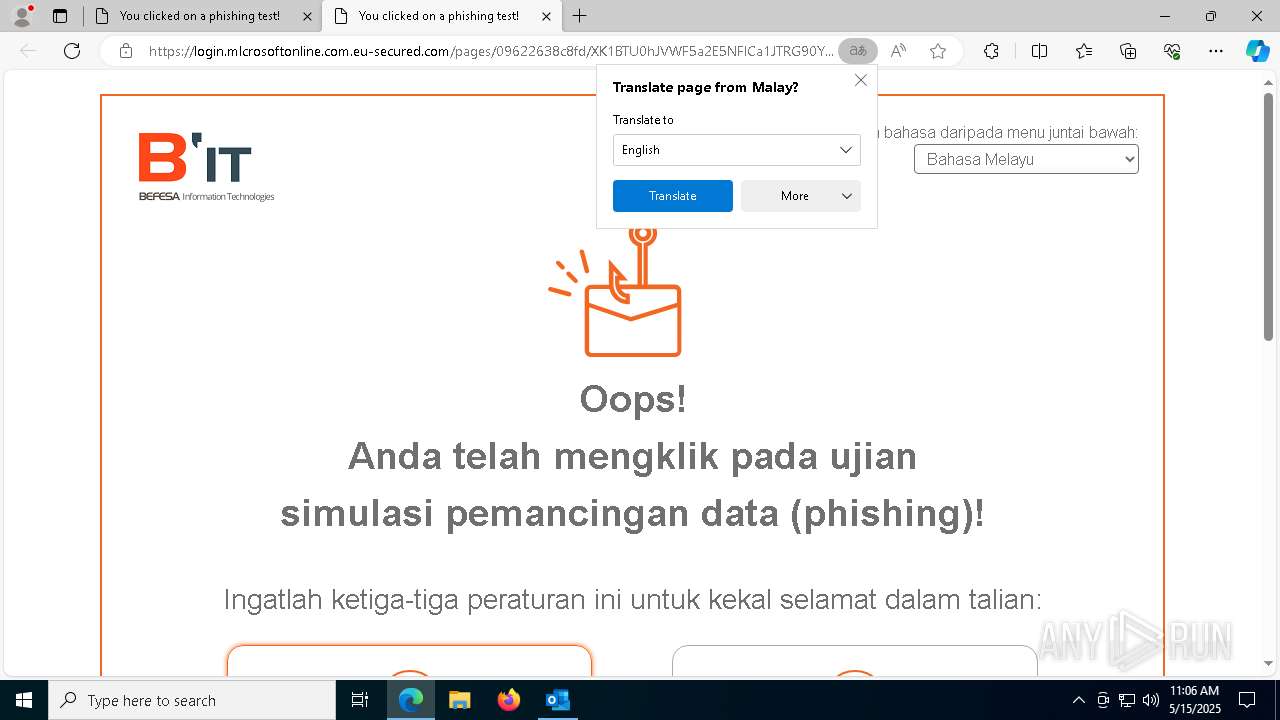
Task: Open the Favorites list icon
Action: tap(1084, 51)
